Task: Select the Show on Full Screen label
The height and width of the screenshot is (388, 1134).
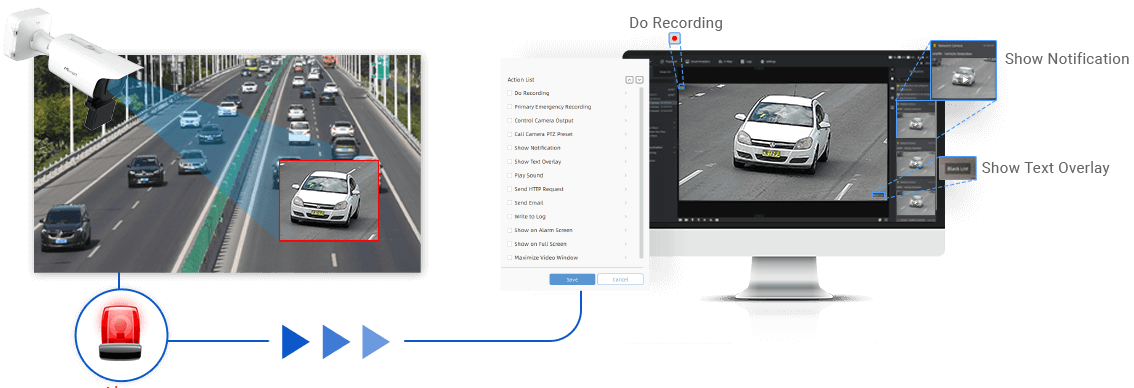Action: click(x=540, y=244)
